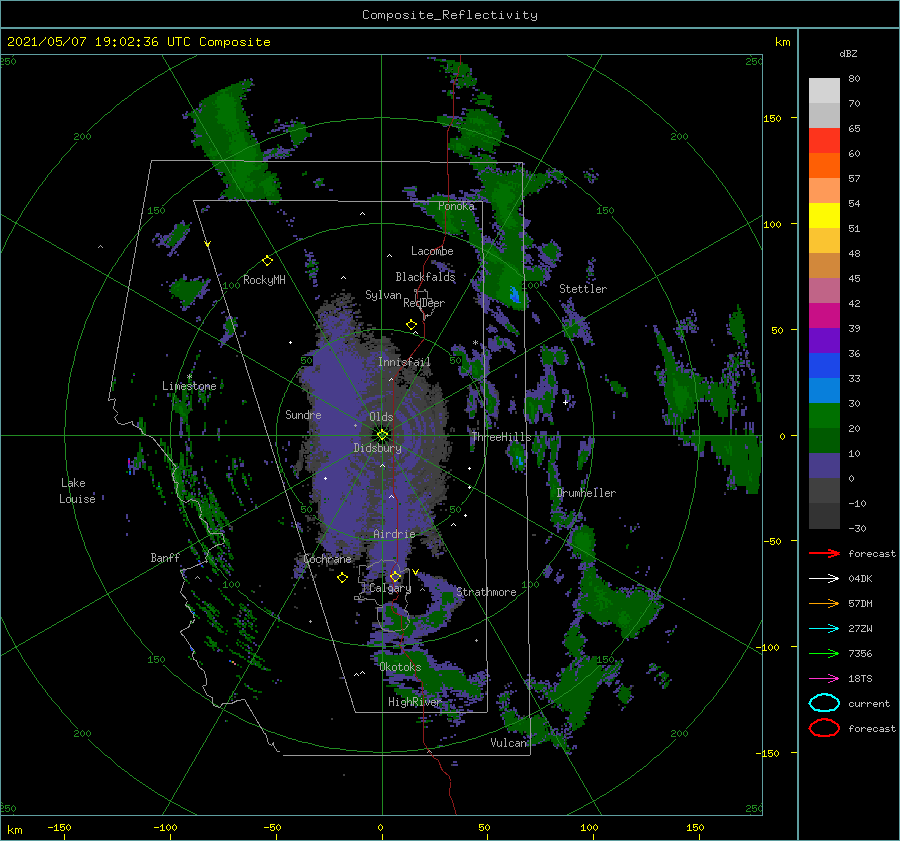The width and height of the screenshot is (900, 841).
Task: Click the RockyMH label
Action: tap(264, 280)
